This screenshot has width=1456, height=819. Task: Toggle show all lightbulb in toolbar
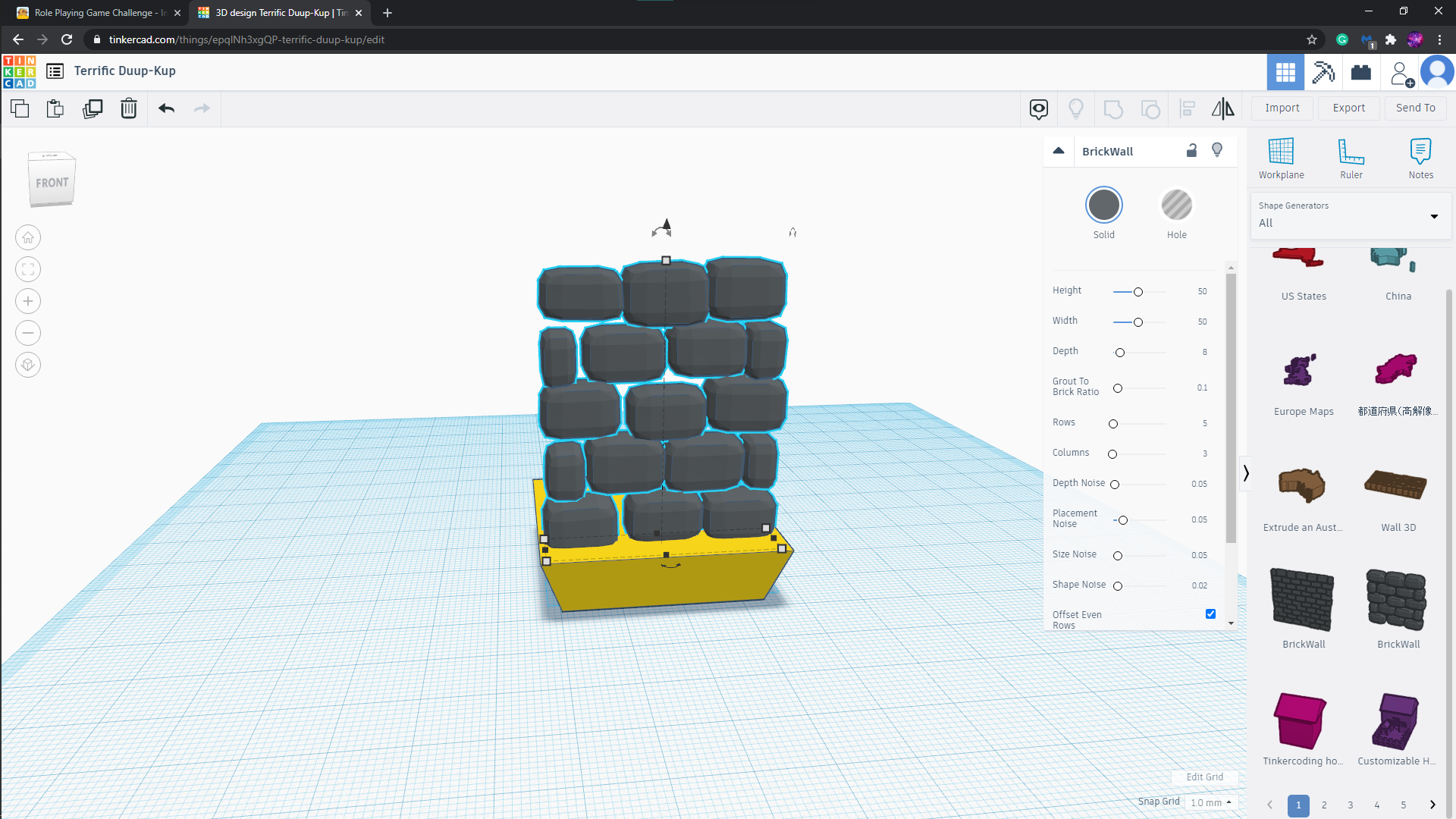[x=1076, y=109]
